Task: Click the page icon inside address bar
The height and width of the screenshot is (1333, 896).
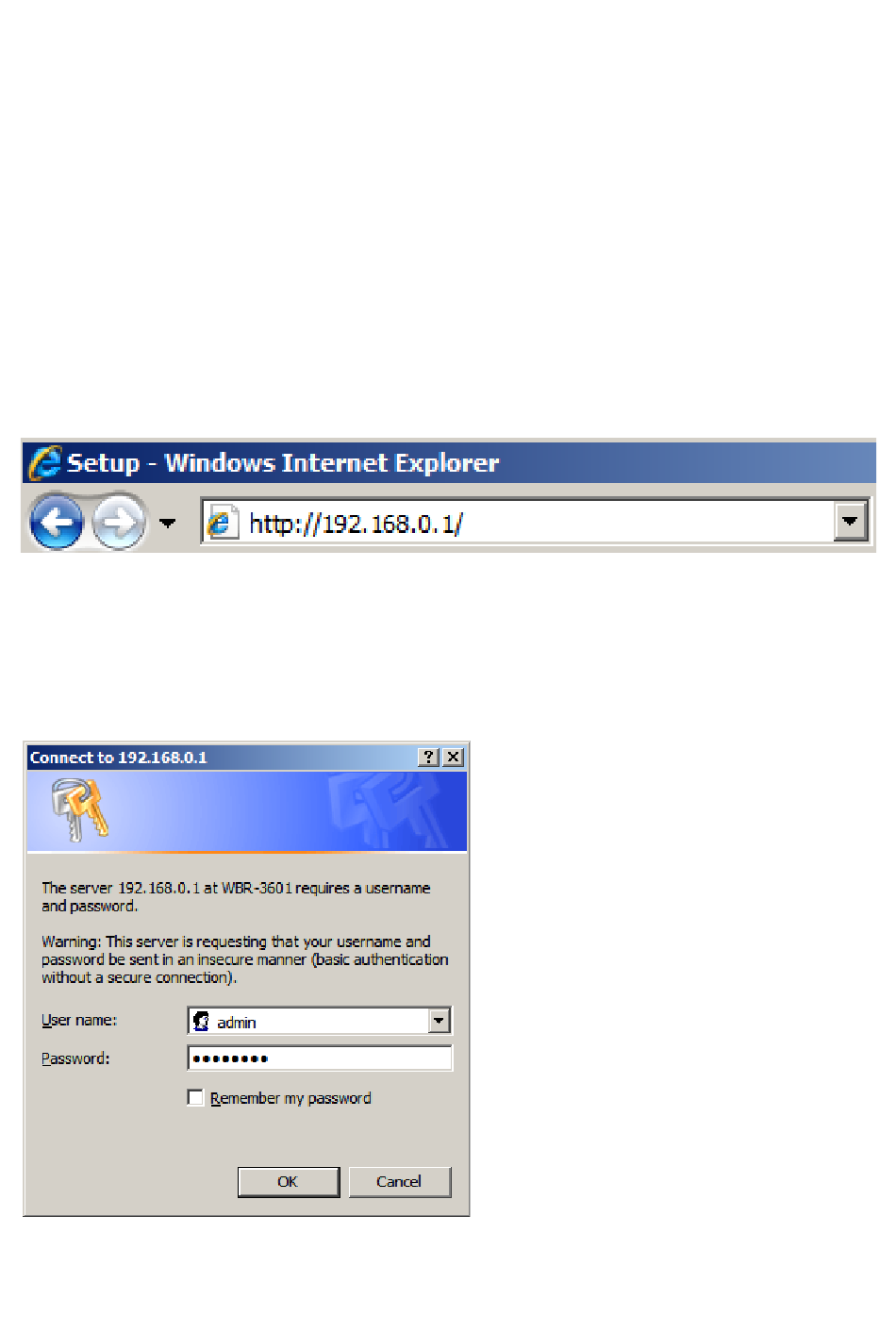Action: point(222,523)
